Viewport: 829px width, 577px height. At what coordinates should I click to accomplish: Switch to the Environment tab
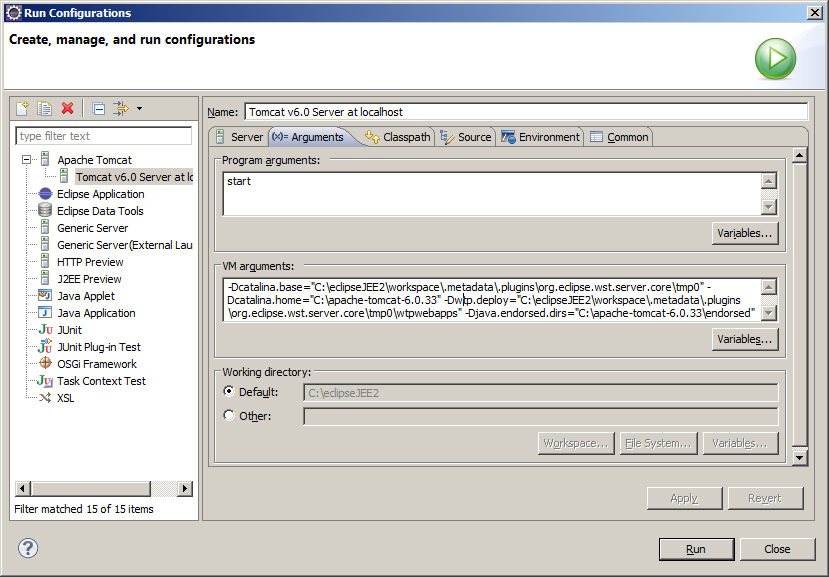pos(540,137)
